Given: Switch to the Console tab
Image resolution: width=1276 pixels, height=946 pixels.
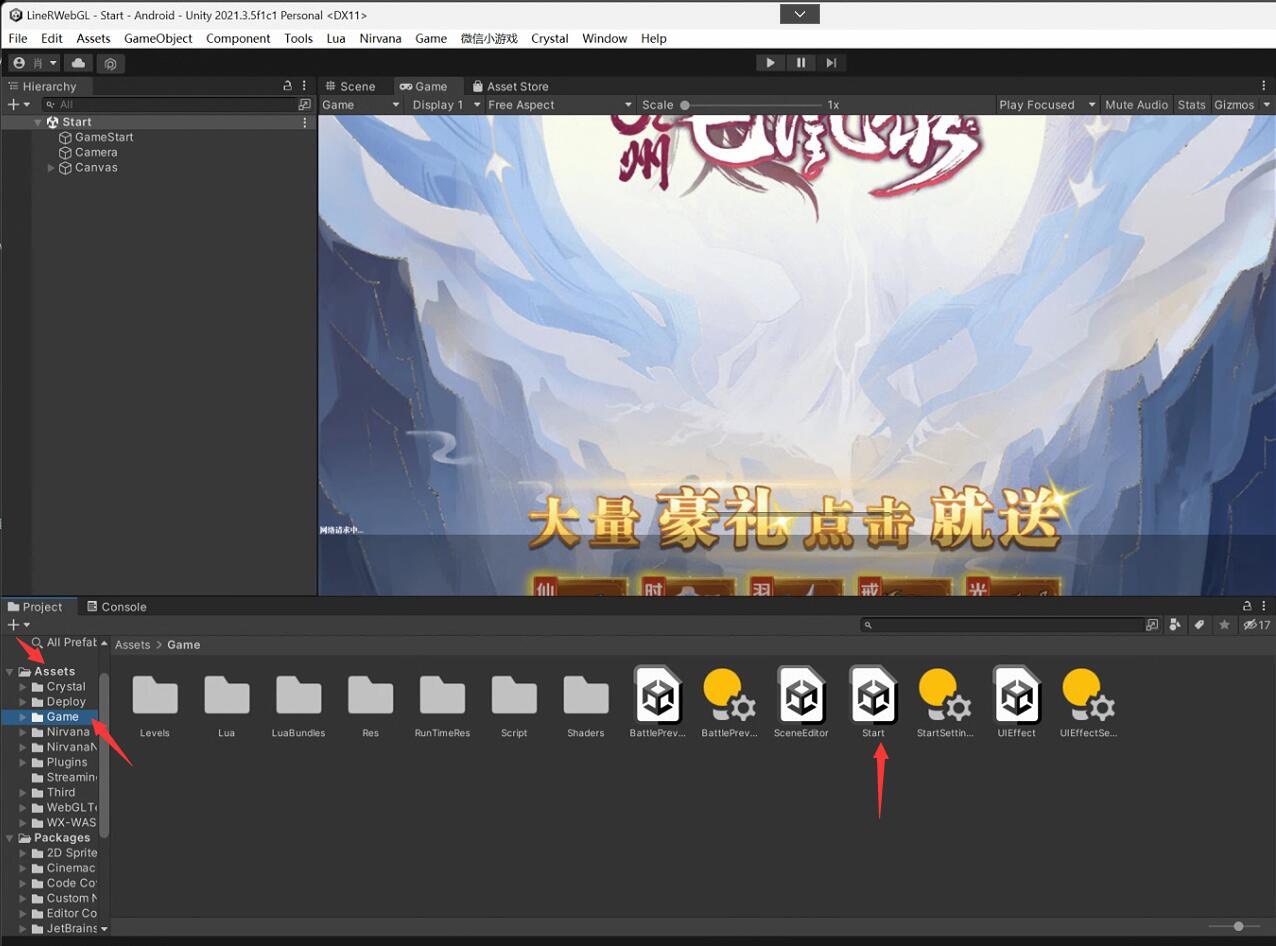Looking at the screenshot, I should (116, 607).
